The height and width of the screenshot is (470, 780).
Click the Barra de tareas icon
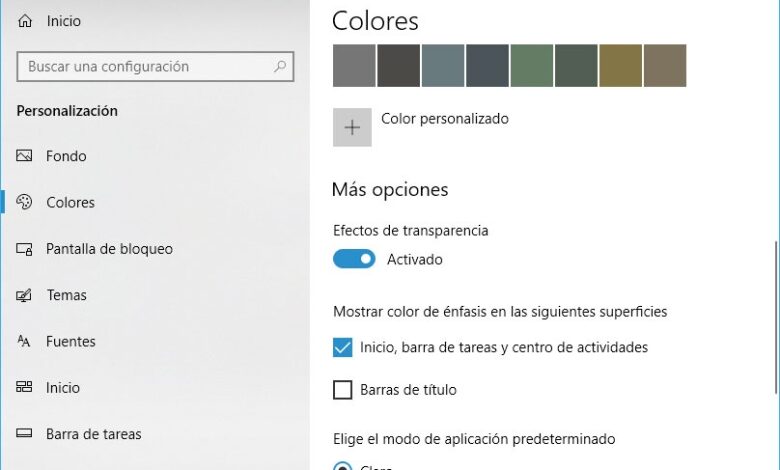(25, 434)
